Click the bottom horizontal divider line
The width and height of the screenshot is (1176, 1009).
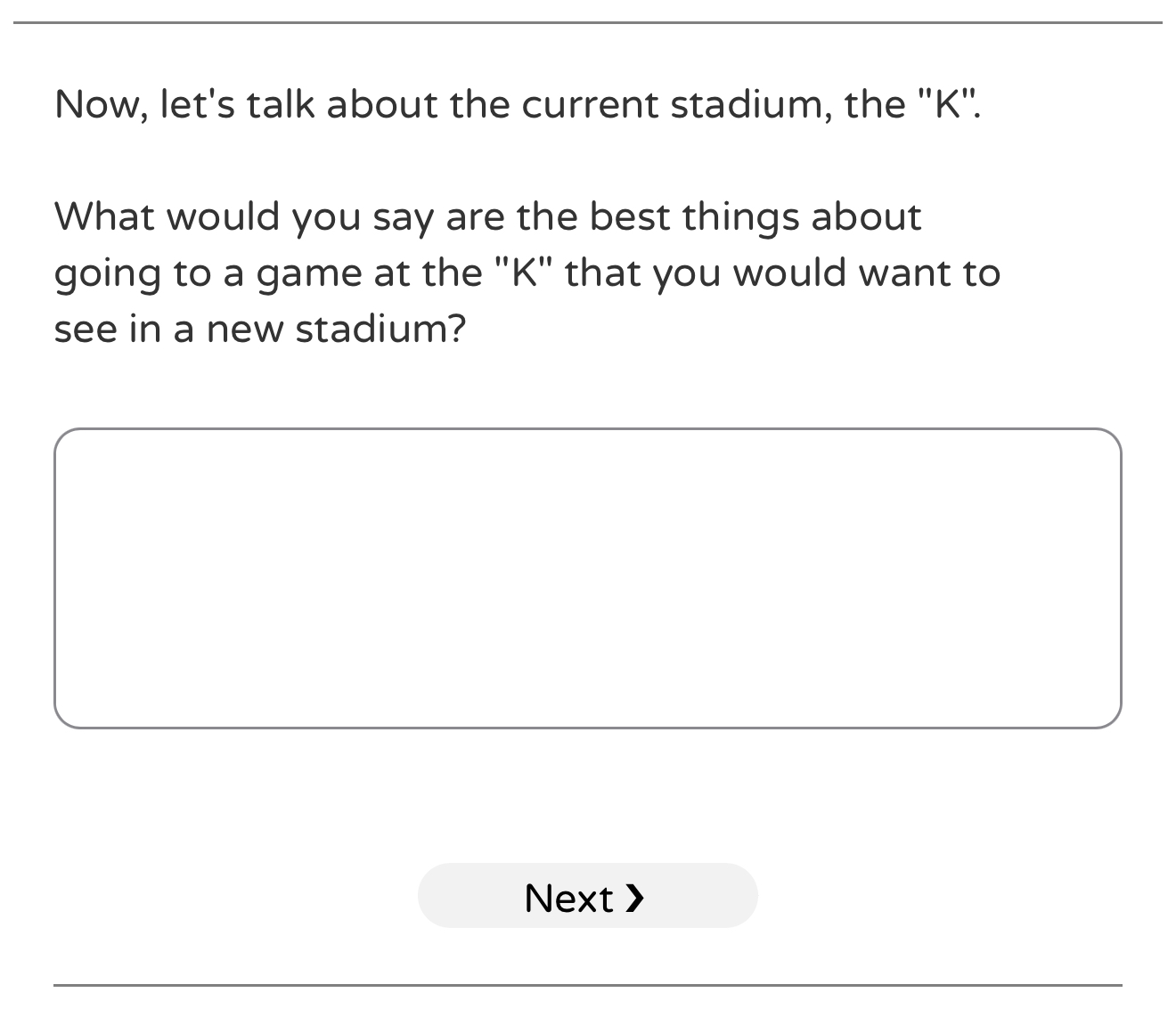pyautogui.click(x=587, y=985)
